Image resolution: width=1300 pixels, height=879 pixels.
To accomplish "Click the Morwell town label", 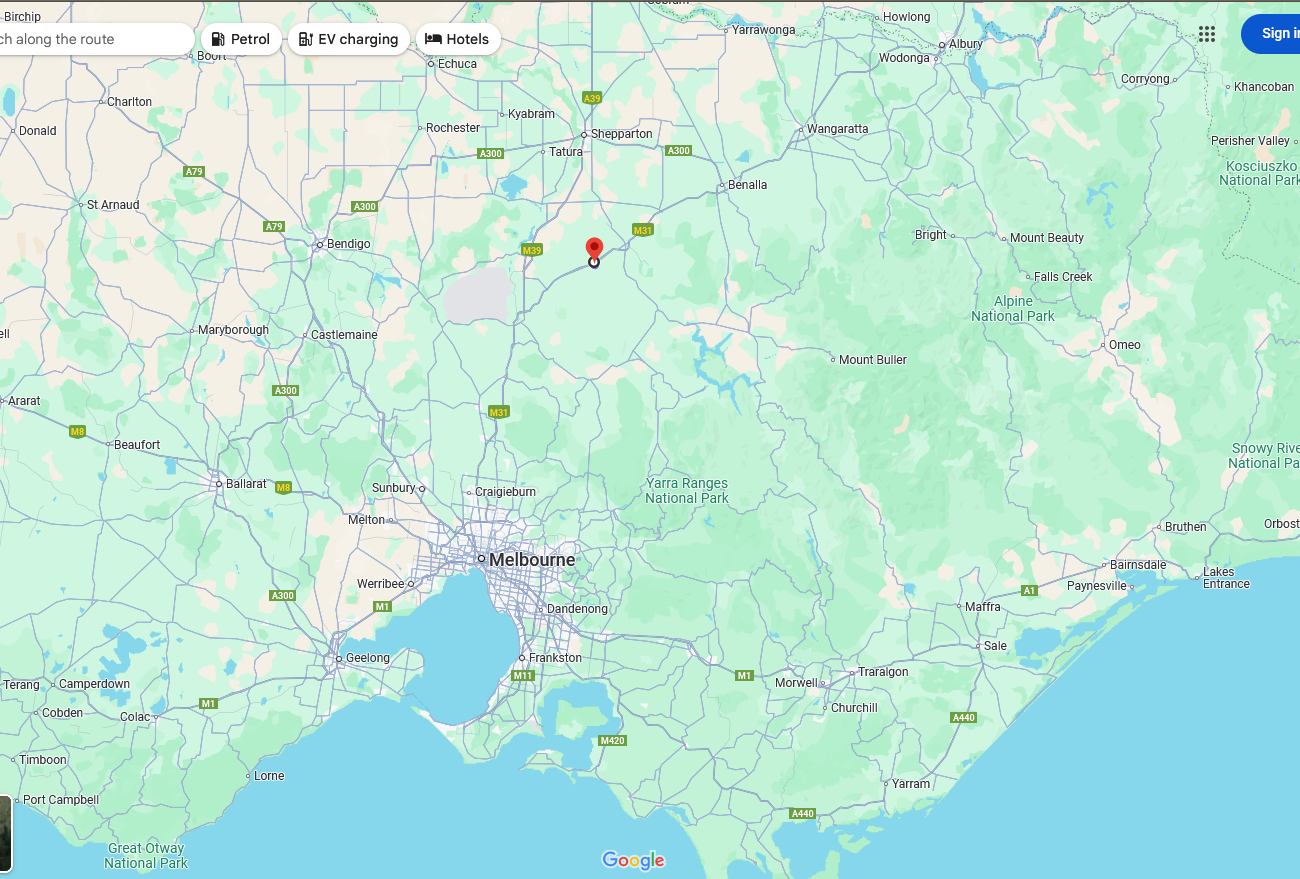I will coord(796,683).
